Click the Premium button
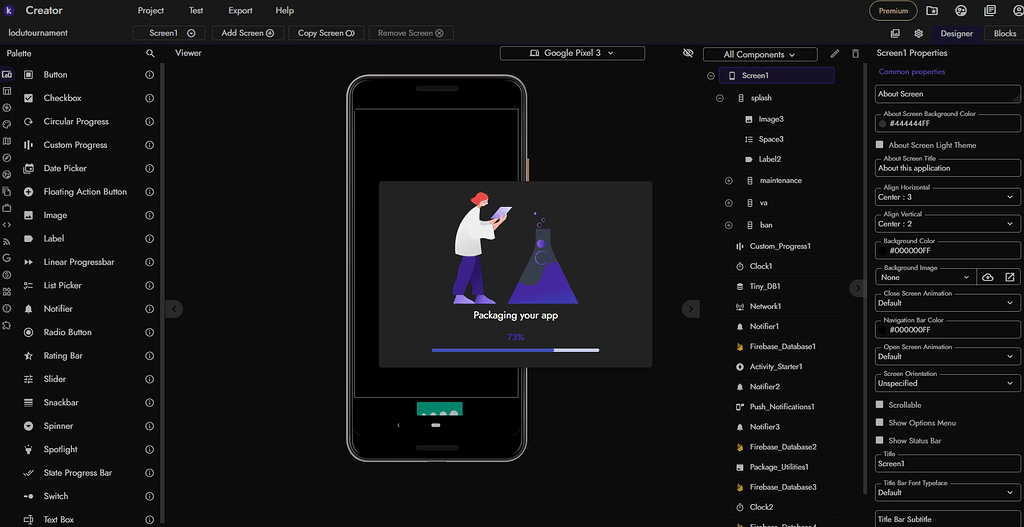 [893, 10]
